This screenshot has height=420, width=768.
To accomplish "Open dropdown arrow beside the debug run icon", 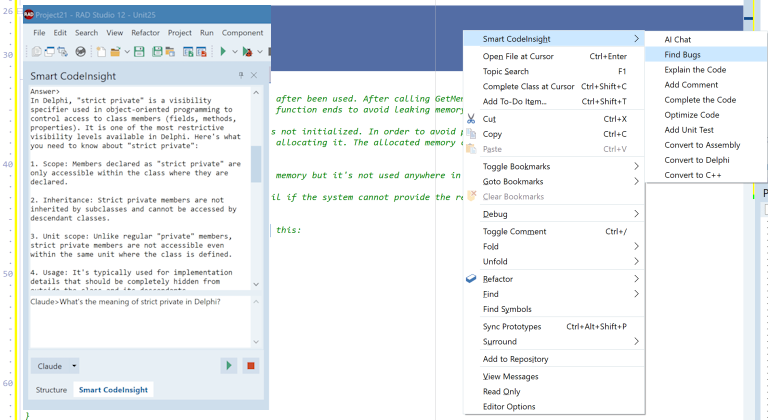I will (260, 51).
